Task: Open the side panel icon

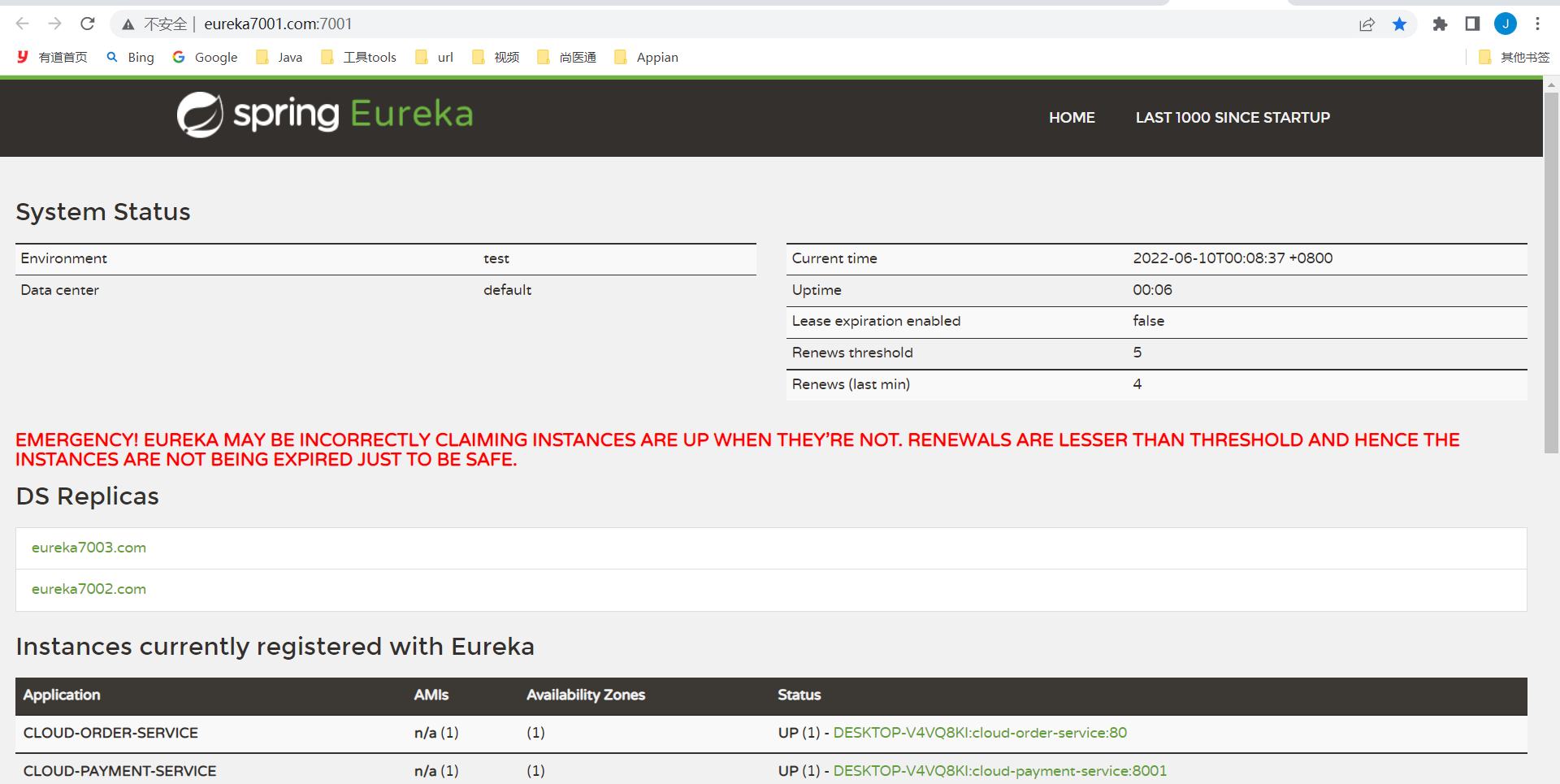Action: coord(1472,24)
